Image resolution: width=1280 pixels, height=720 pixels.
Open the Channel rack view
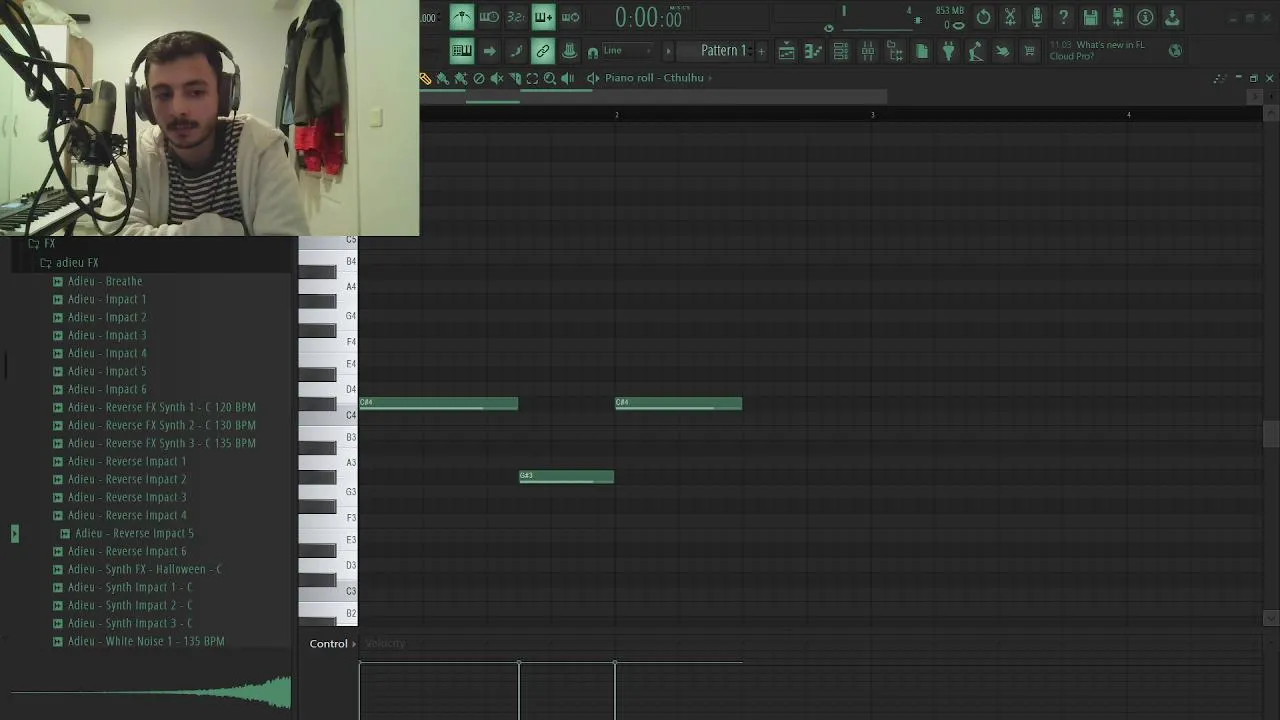coord(841,51)
